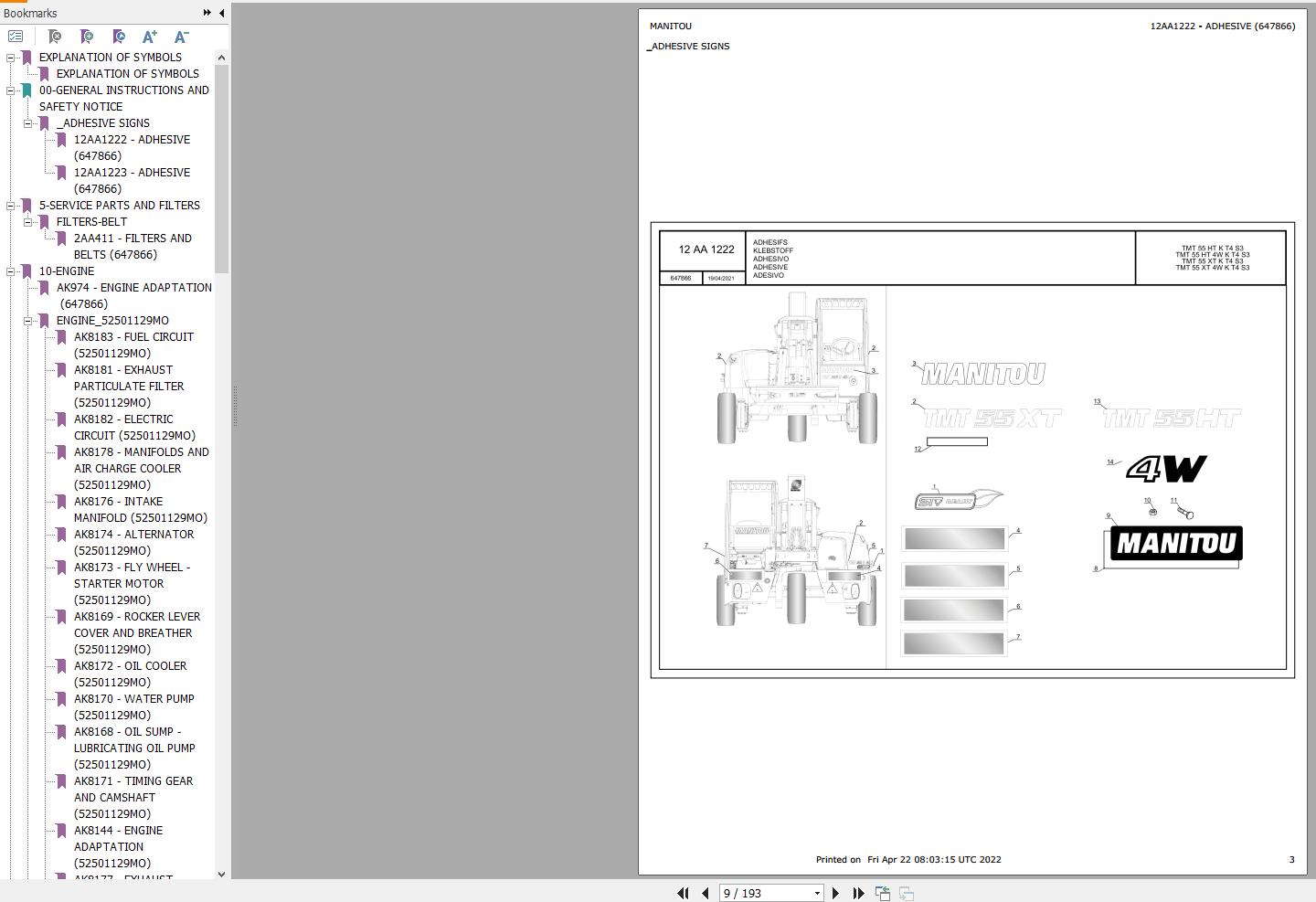Click the TMT 55 XT decal graphic

[x=992, y=419]
